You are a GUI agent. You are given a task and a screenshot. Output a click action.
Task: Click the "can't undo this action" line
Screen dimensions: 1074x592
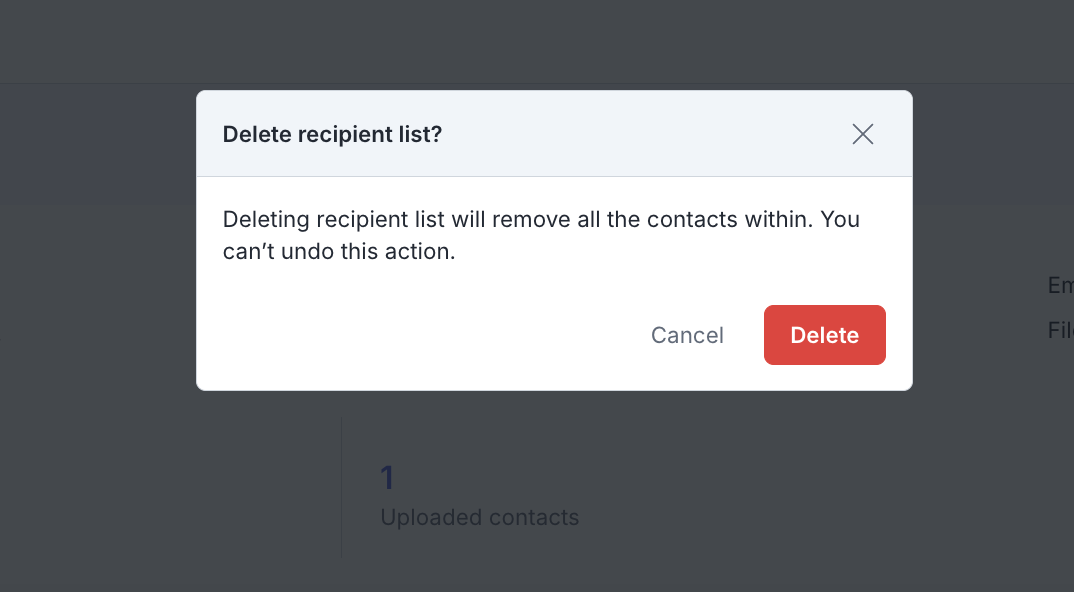(339, 252)
